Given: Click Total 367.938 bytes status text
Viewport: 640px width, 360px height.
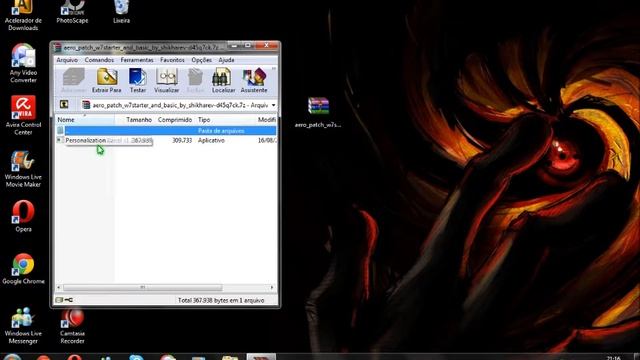Looking at the screenshot, I should coord(221,300).
